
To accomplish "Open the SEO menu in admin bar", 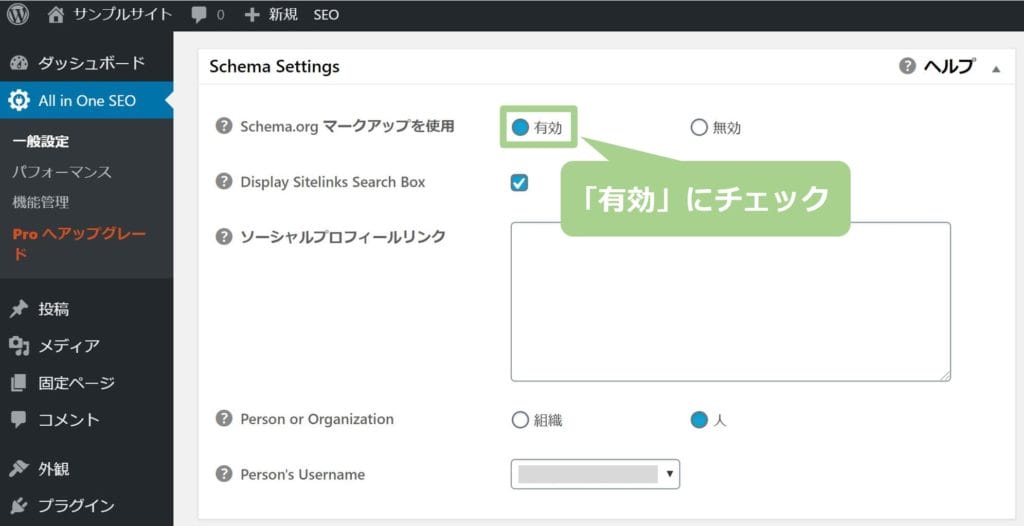I will tap(326, 15).
